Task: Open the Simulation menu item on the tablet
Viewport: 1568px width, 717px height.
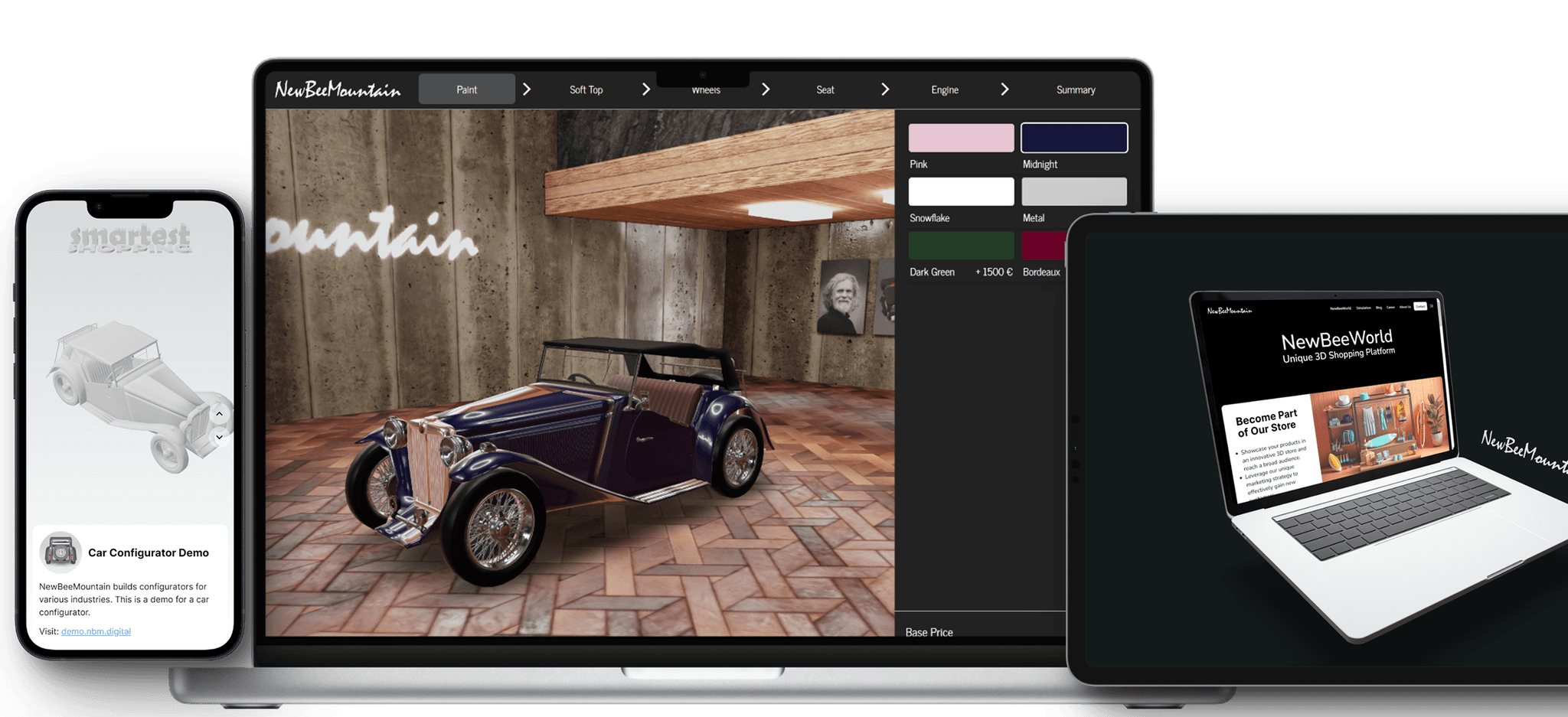Action: [1364, 308]
